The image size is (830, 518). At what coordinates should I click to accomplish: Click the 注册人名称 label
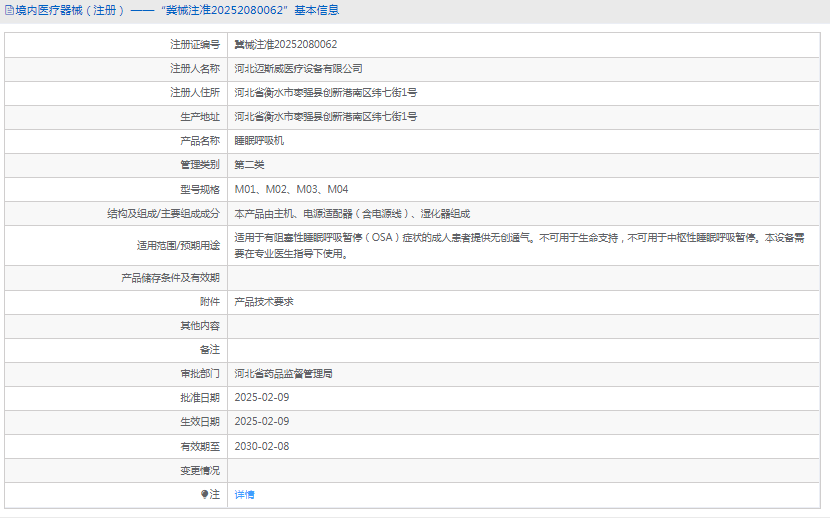[x=195, y=69]
